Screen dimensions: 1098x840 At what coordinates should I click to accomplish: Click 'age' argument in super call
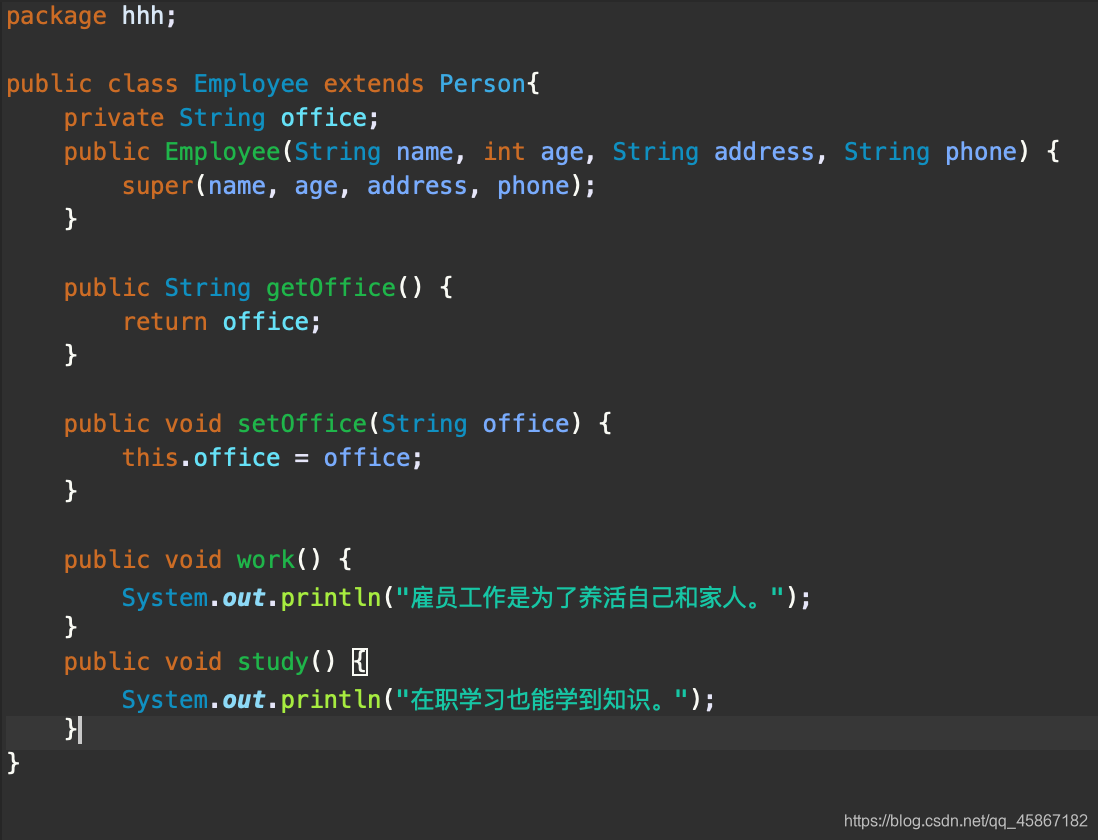coord(316,187)
